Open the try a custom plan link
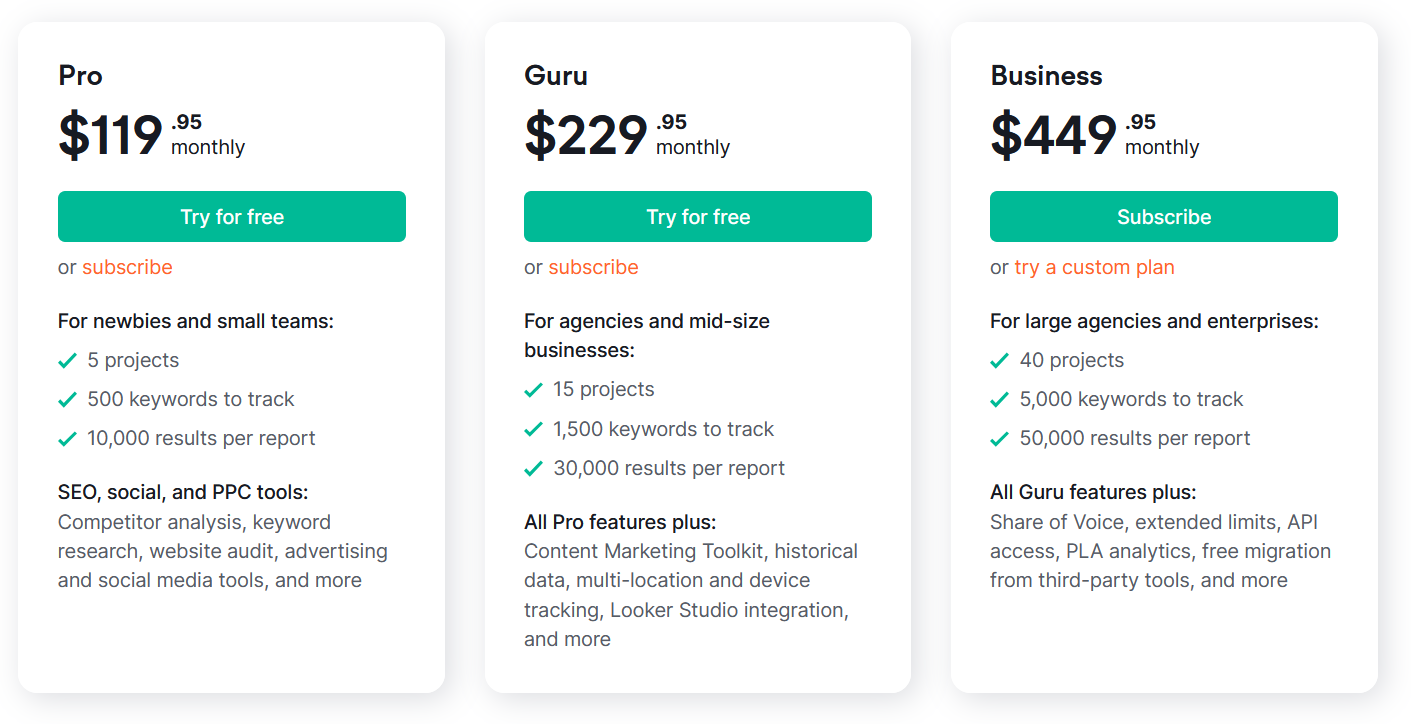 pos(1094,267)
